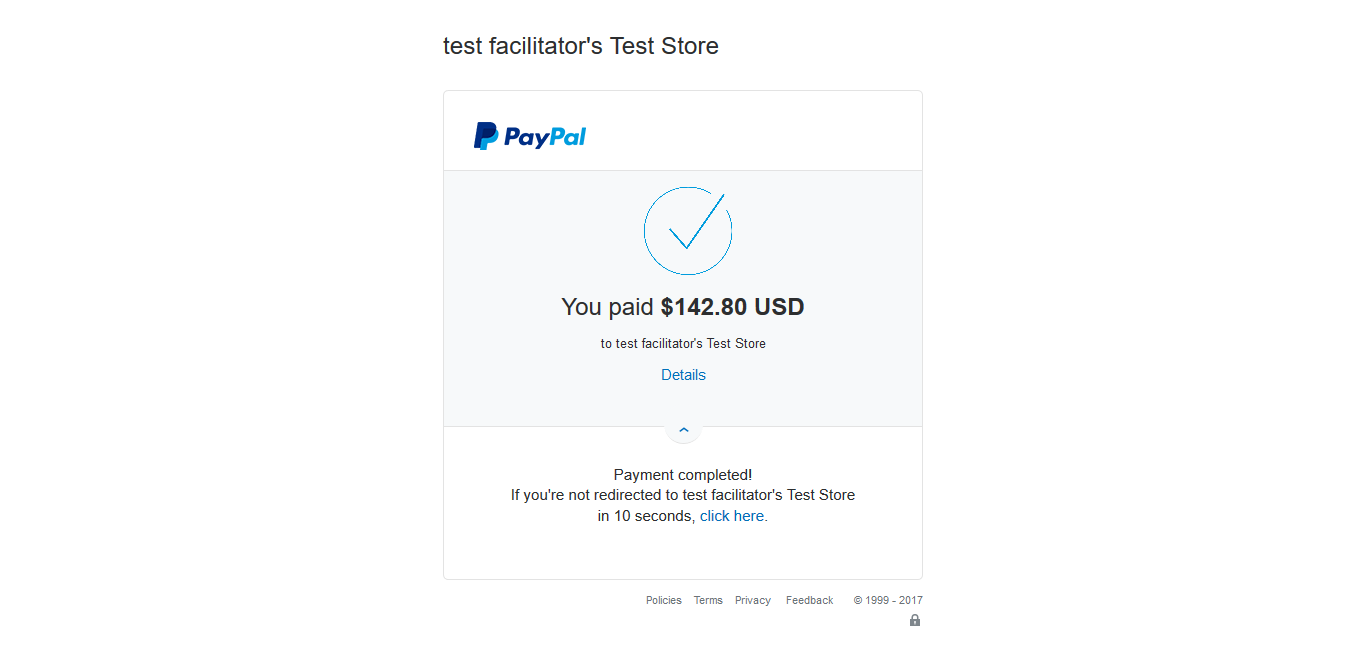Open the Terms footer link
The image size is (1366, 659).
pos(708,600)
